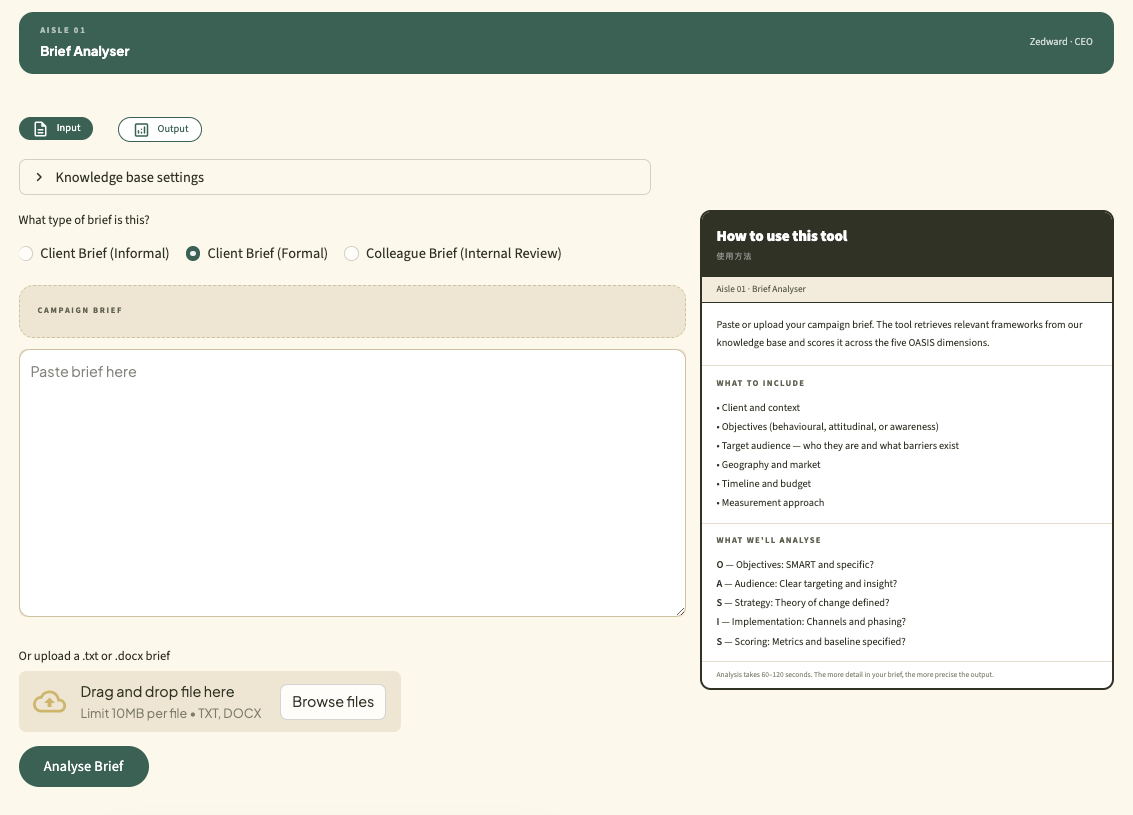Click the drag and drop file area
The height and width of the screenshot is (815, 1133).
210,702
